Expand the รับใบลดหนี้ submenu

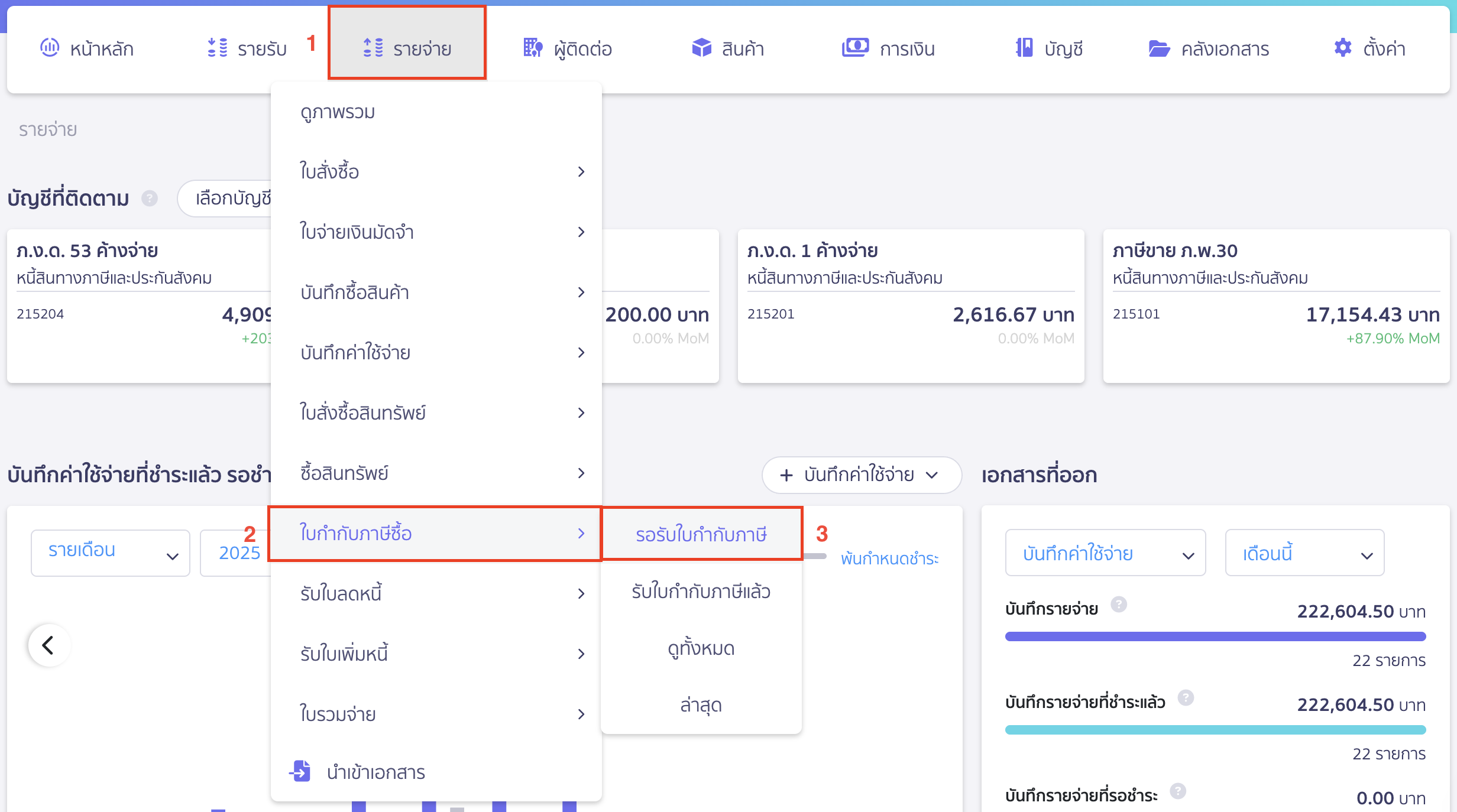(436, 593)
